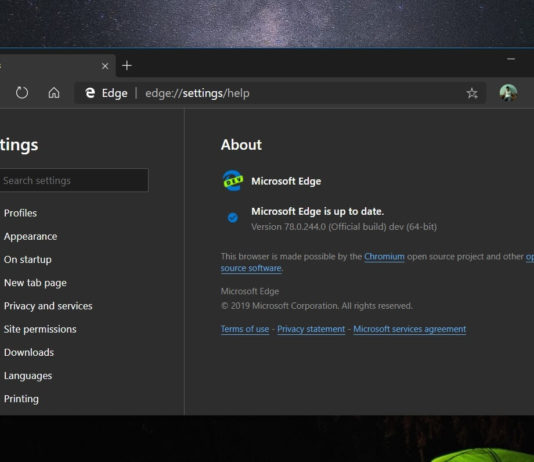The height and width of the screenshot is (462, 534).
Task: Open On startup settings section
Action: coord(28,259)
